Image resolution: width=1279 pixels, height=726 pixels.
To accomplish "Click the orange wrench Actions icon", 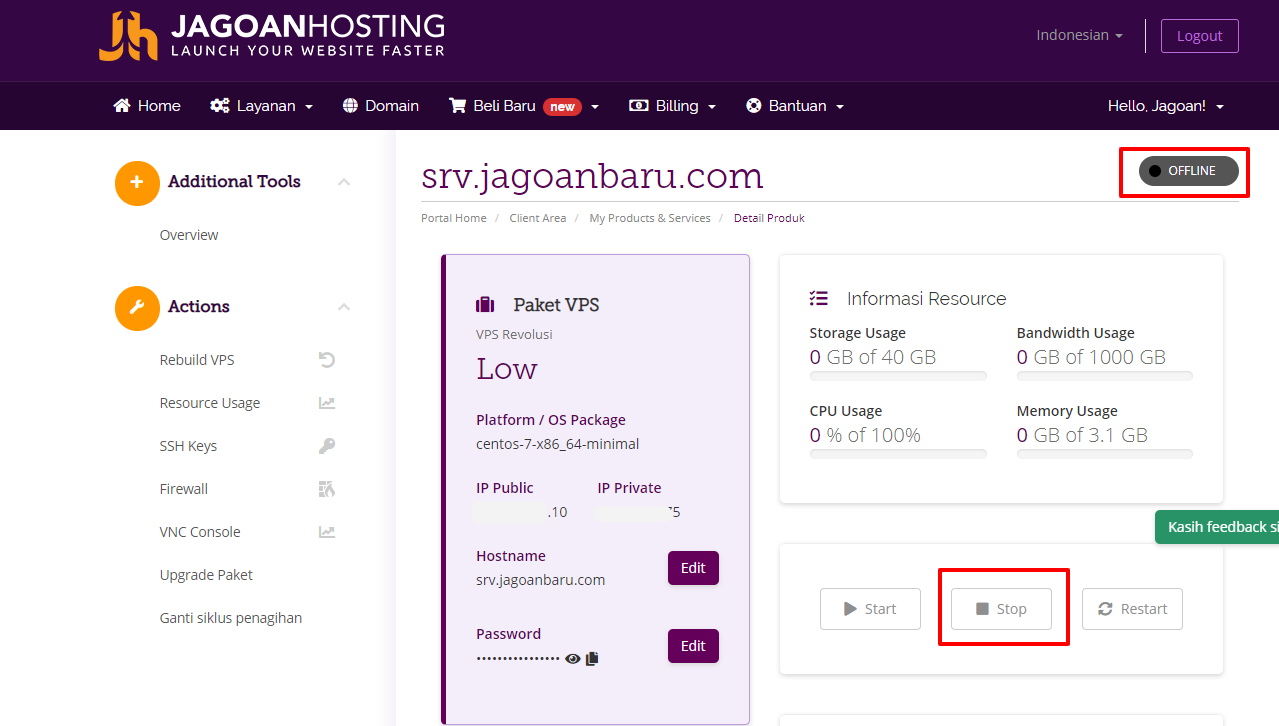I will (x=137, y=308).
